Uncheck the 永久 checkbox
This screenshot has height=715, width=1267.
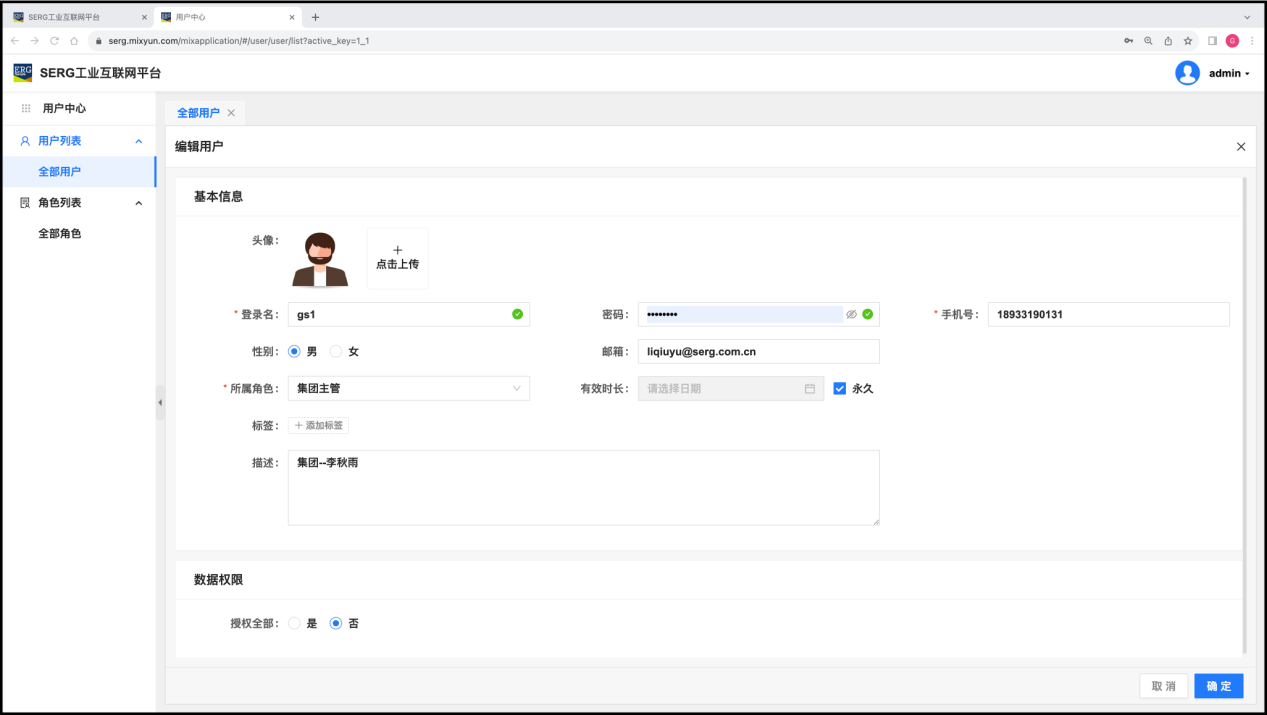[840, 389]
